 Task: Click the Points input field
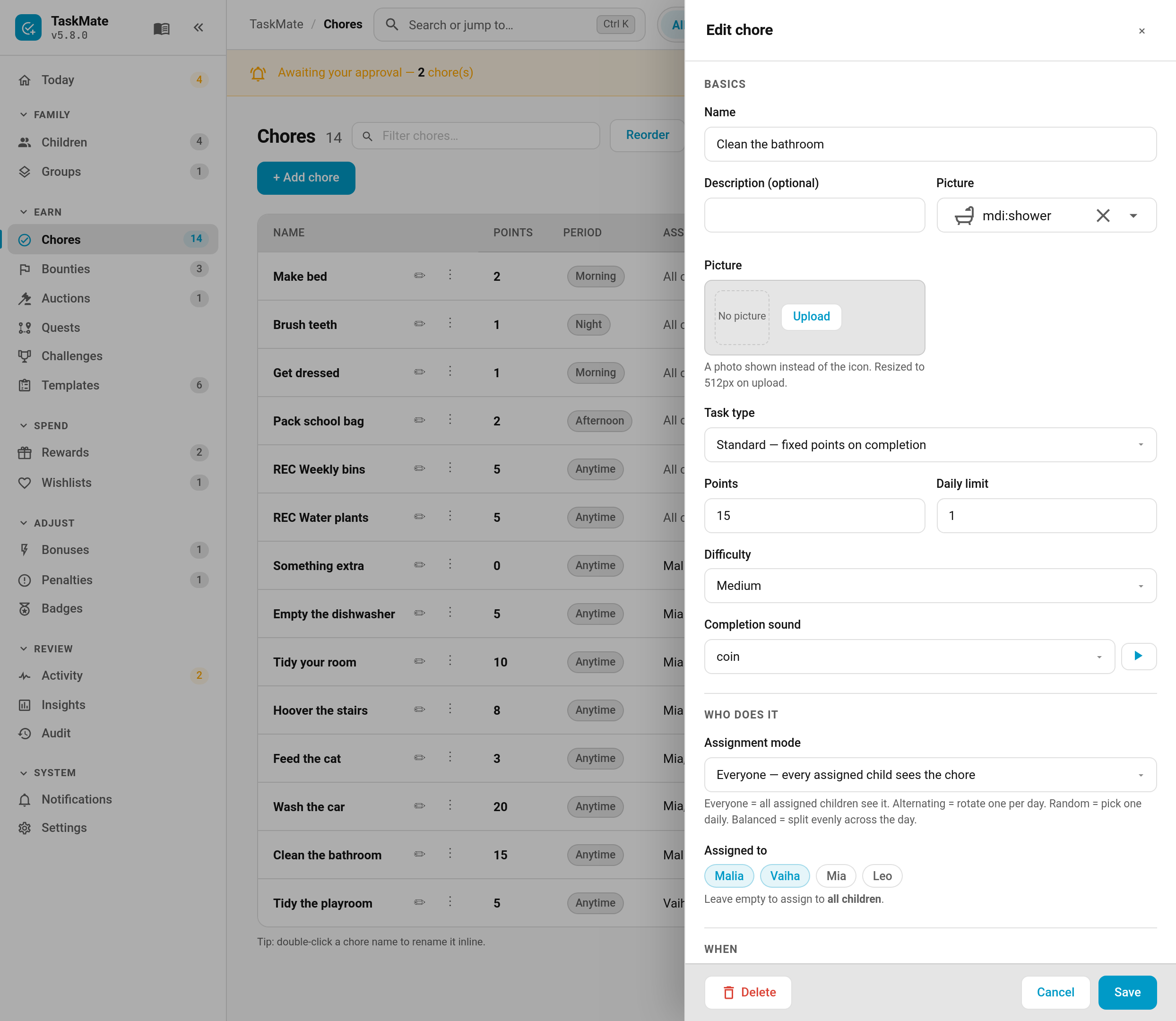click(814, 516)
